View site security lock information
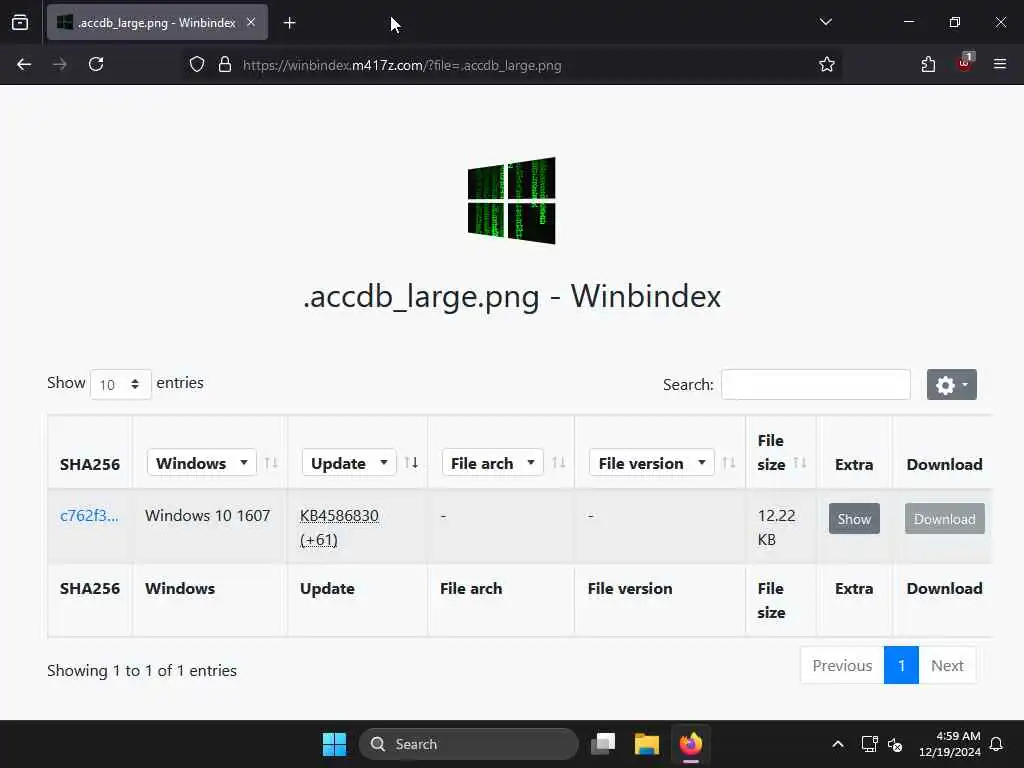Viewport: 1024px width, 768px height. coord(225,65)
